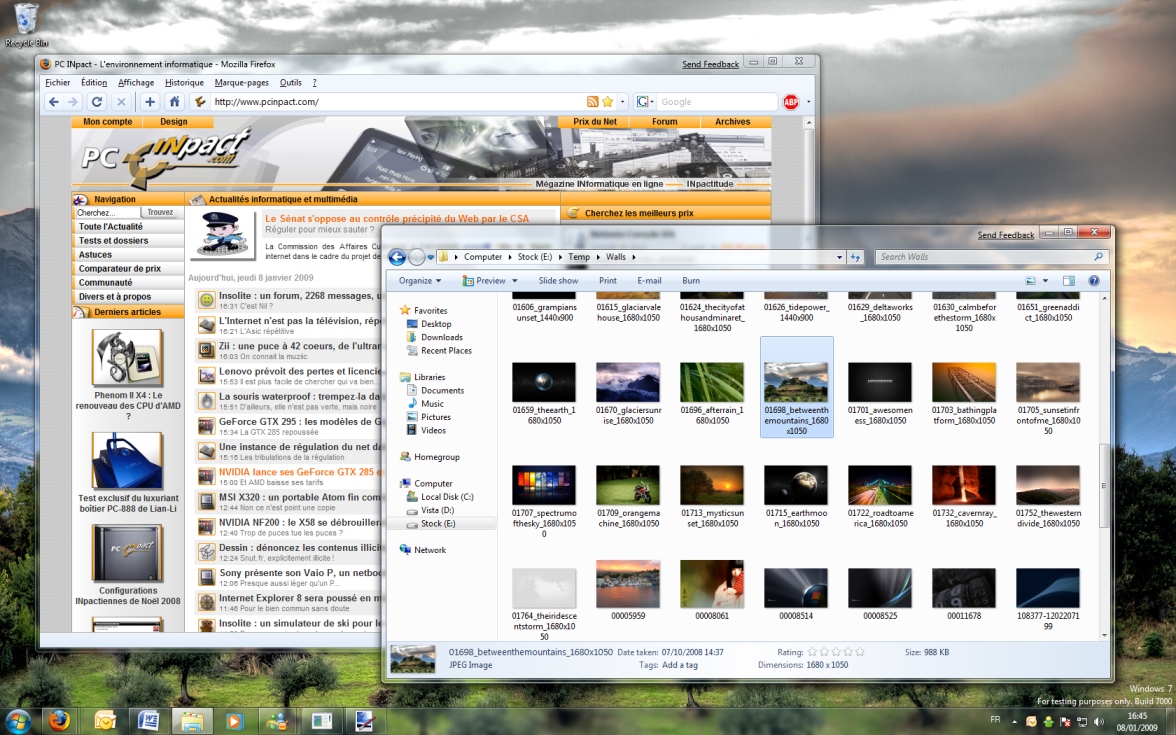Screen dimensions: 1176x735
Task: Click the FR language indicator in taskbar
Action: coord(994,720)
